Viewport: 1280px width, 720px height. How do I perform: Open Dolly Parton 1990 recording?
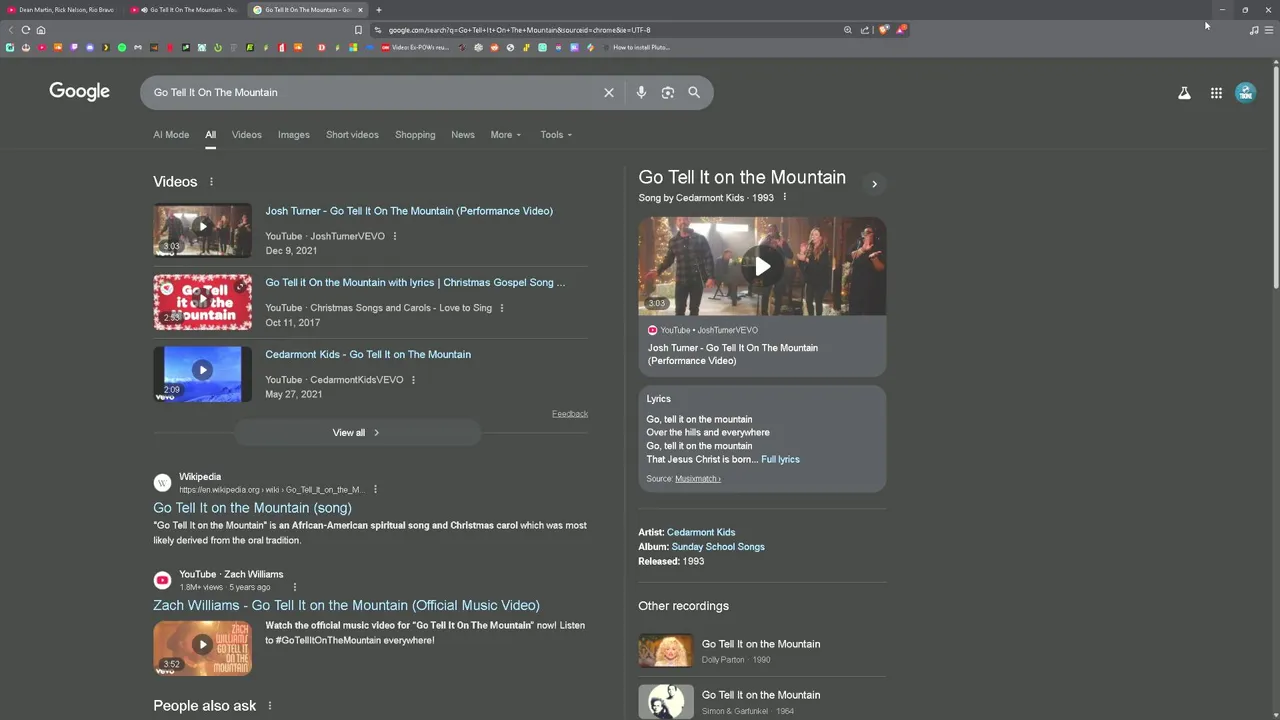[x=762, y=651]
